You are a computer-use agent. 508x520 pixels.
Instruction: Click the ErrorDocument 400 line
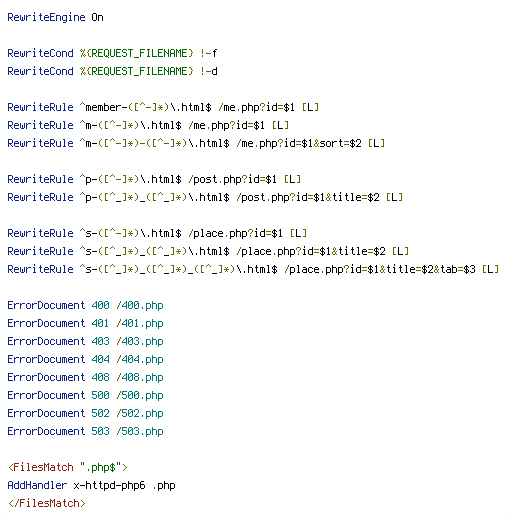(x=85, y=305)
